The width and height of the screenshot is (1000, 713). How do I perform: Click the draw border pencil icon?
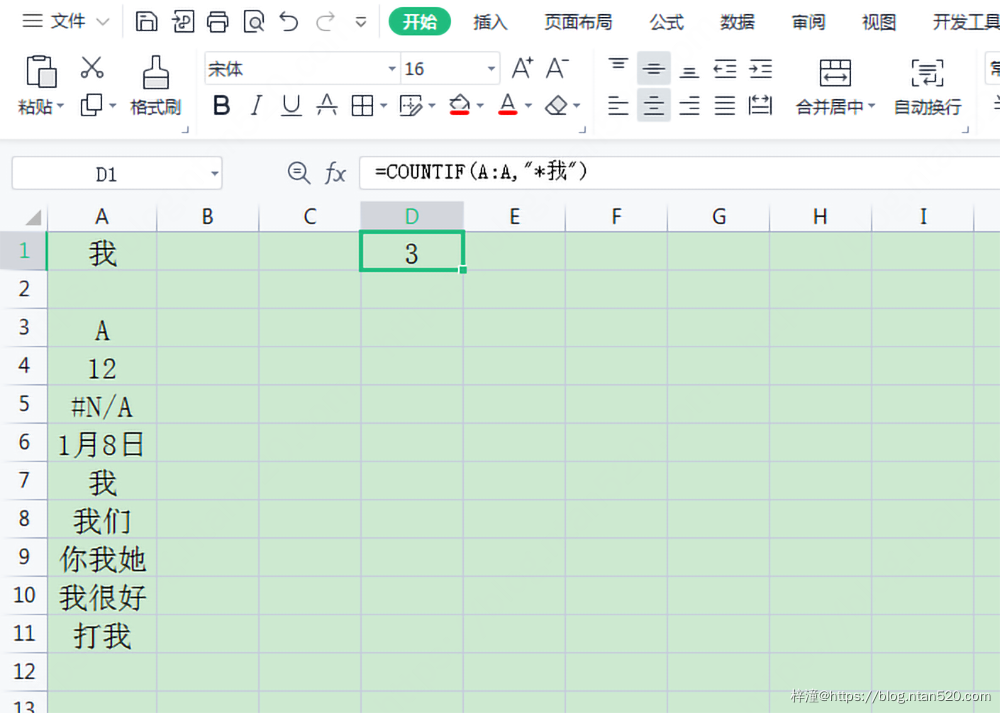pyautogui.click(x=411, y=105)
